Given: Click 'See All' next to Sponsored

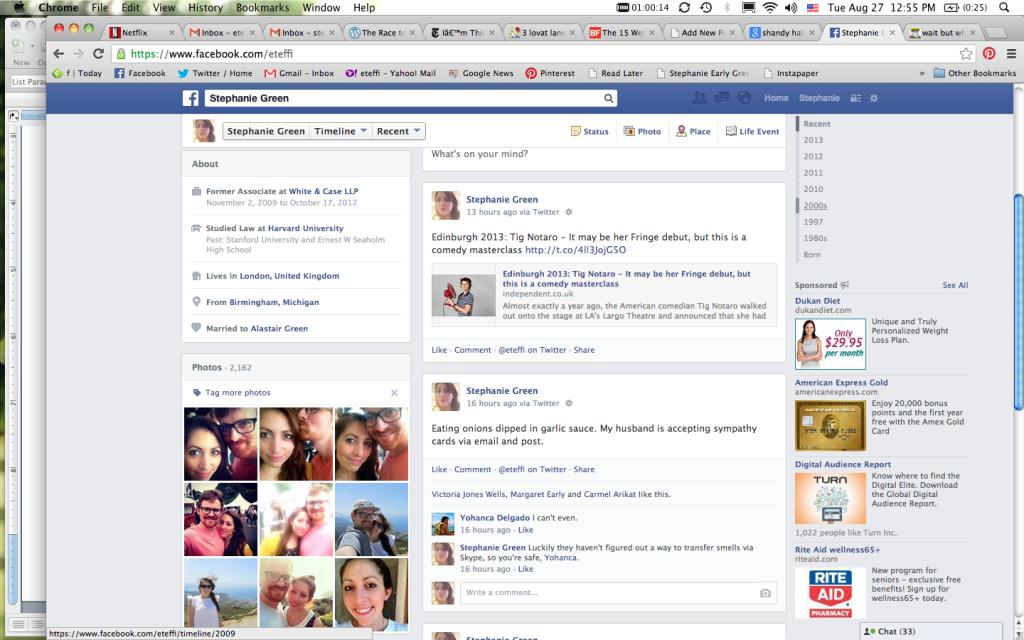Looking at the screenshot, I should [x=955, y=285].
